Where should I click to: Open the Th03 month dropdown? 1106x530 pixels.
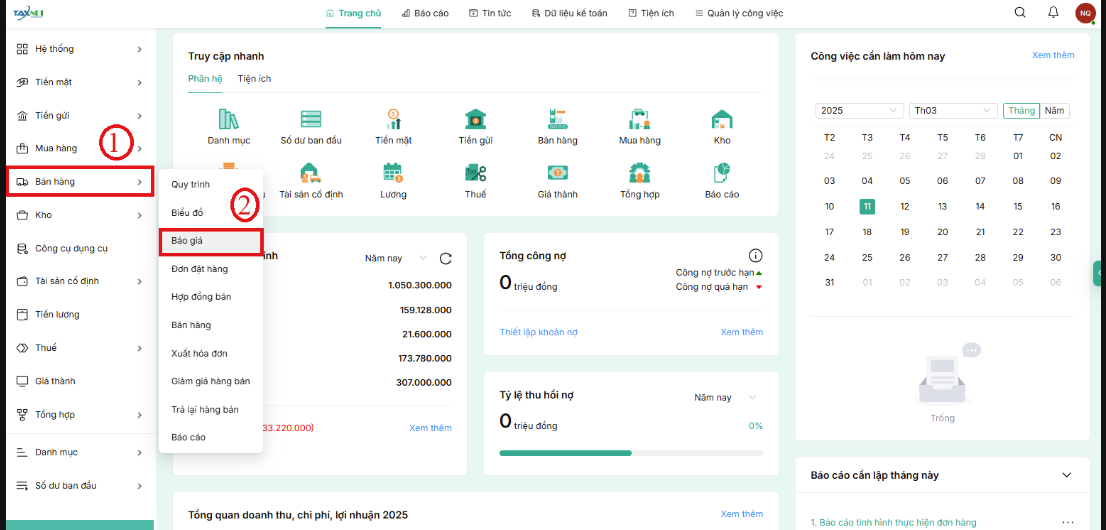[953, 111]
